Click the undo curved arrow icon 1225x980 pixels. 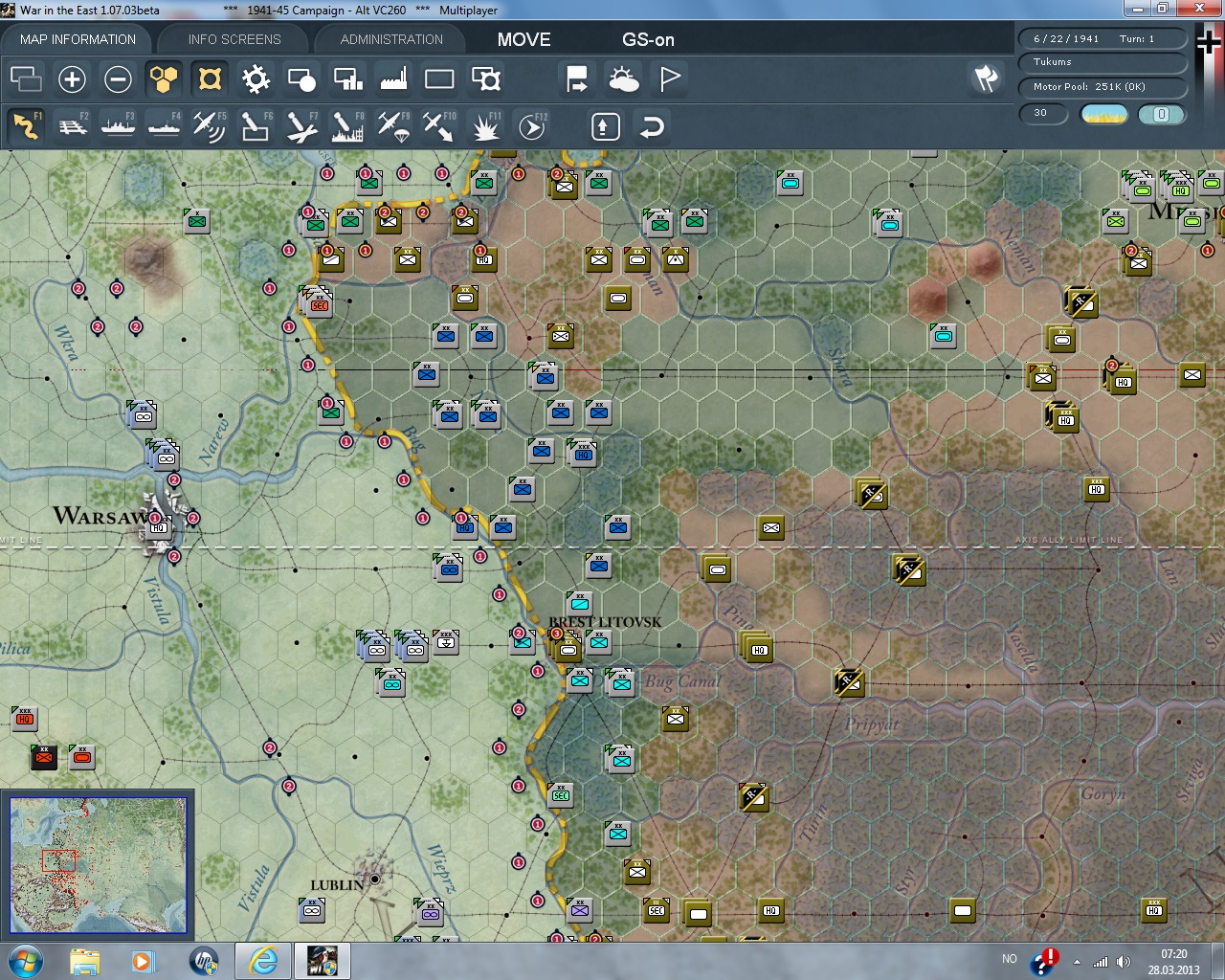(x=652, y=126)
